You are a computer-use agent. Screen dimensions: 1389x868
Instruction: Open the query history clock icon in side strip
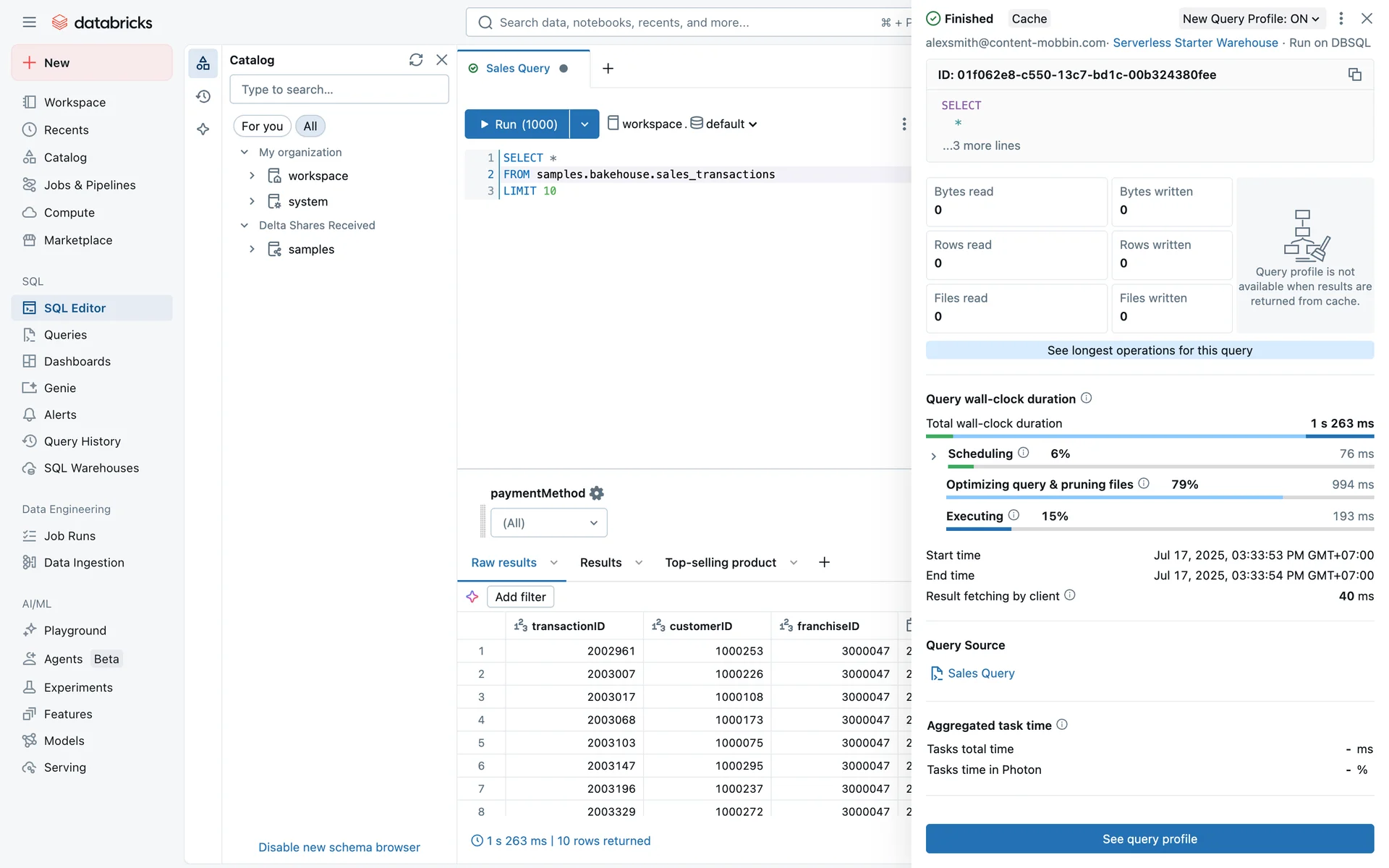203,96
